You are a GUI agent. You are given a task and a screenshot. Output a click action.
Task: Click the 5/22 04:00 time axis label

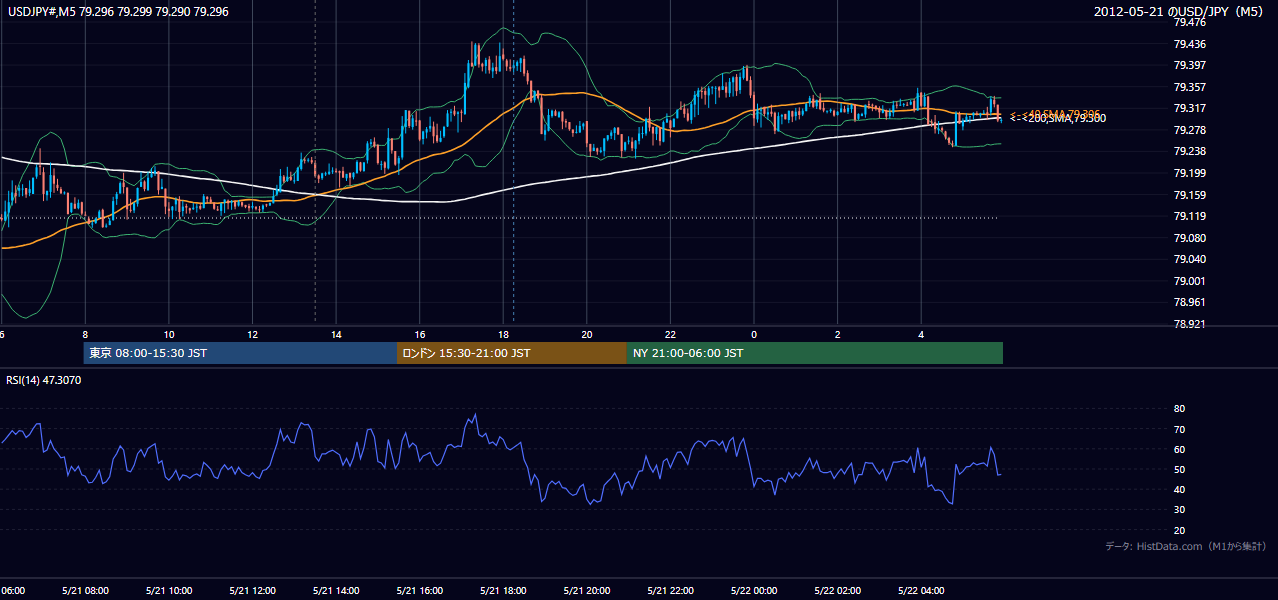tap(921, 590)
